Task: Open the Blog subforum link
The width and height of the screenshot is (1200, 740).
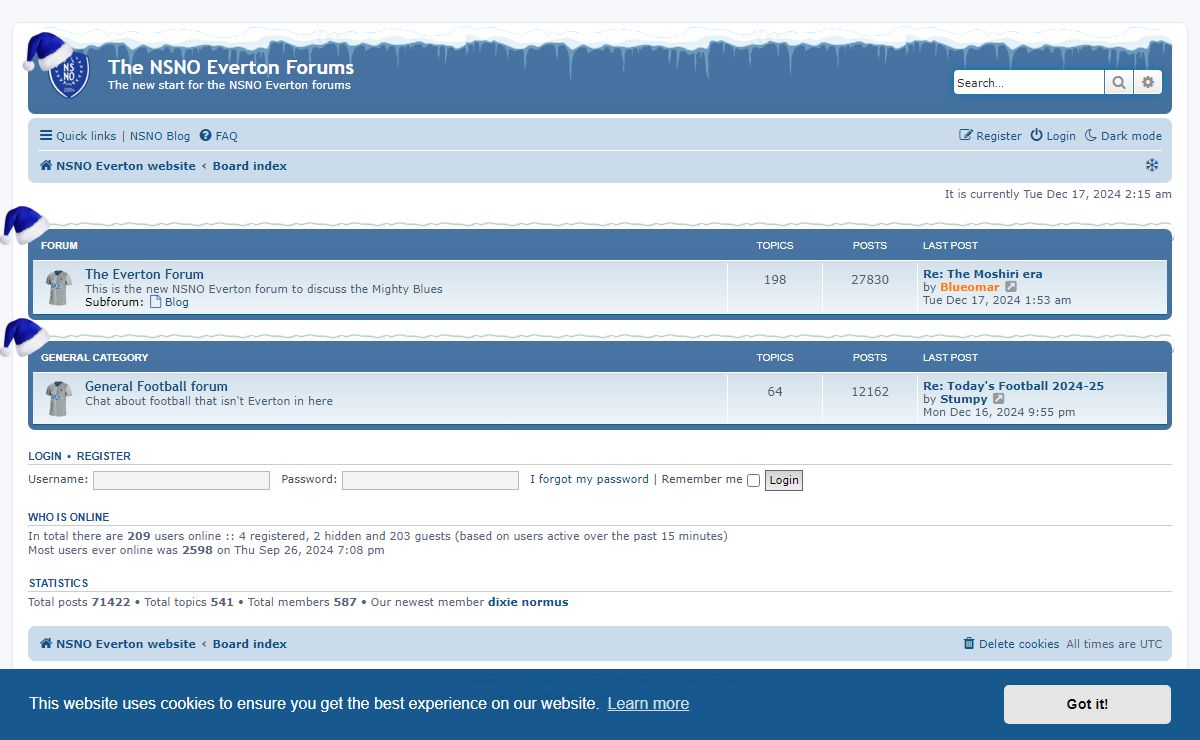Action: pos(169,302)
